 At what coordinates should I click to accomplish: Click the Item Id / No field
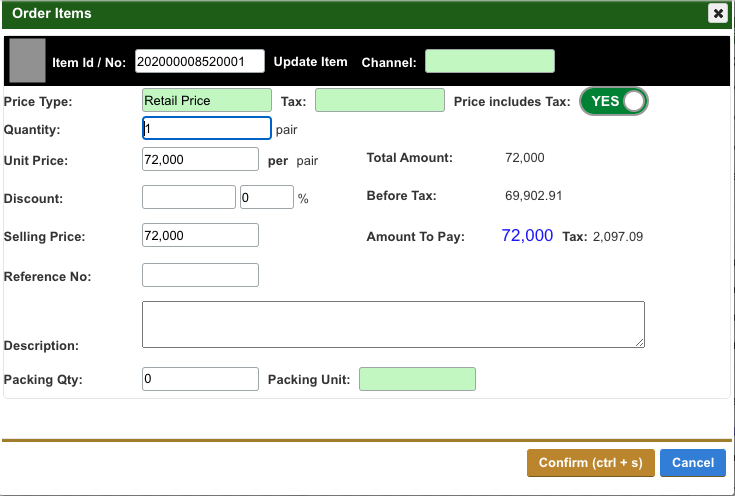tap(199, 62)
